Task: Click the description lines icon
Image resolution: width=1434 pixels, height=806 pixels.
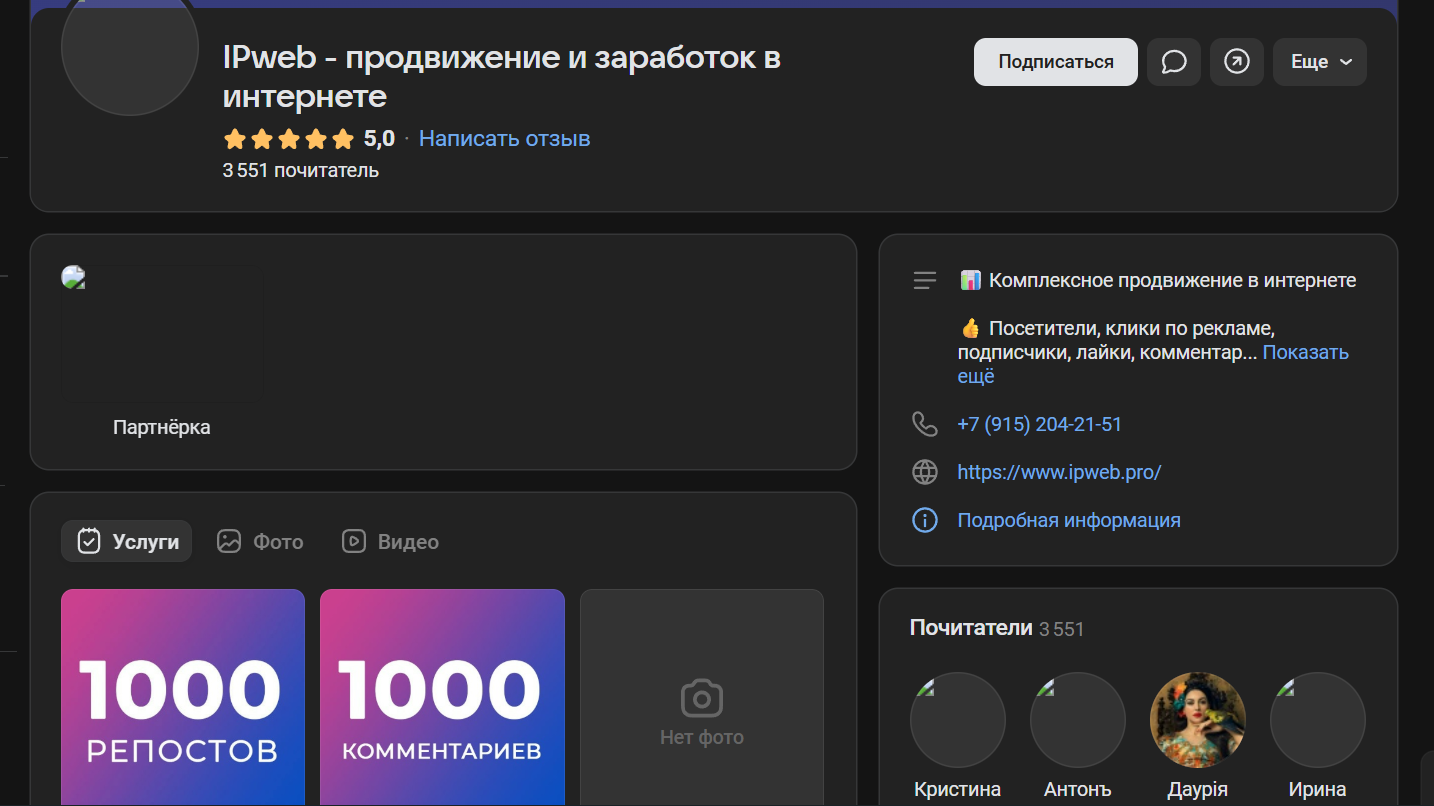Action: tap(924, 281)
